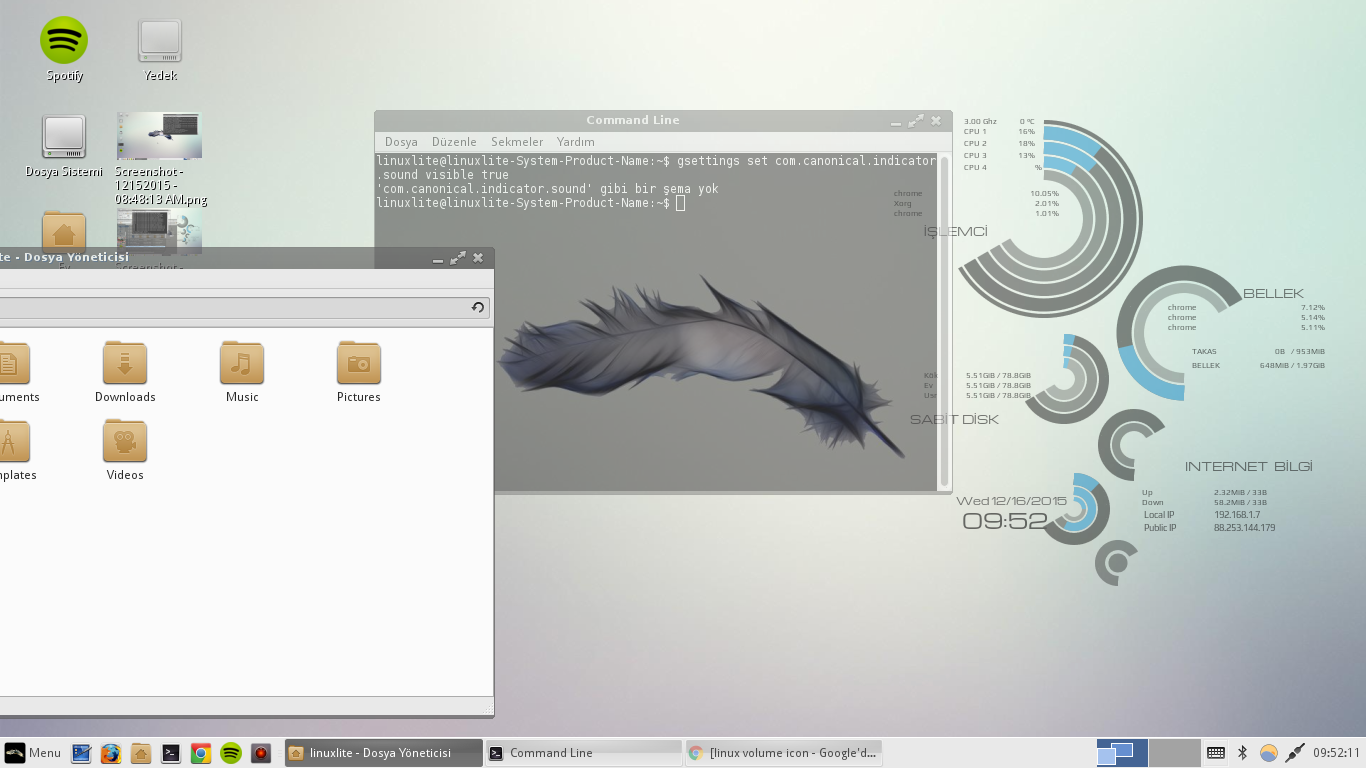The height and width of the screenshot is (768, 1366).
Task: Select the Downloads folder
Action: [x=125, y=372]
